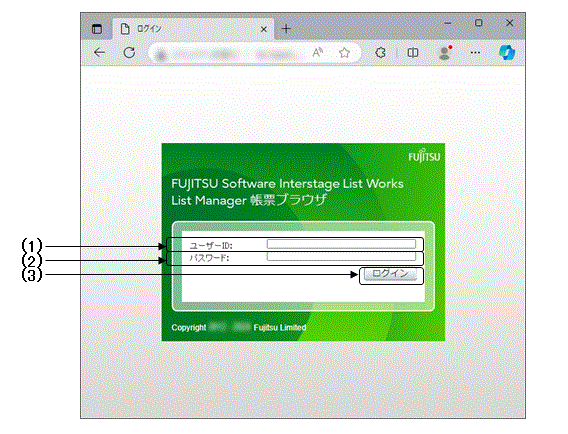Reload the login page
Image resolution: width=568 pixels, height=434 pixels.
(129, 53)
